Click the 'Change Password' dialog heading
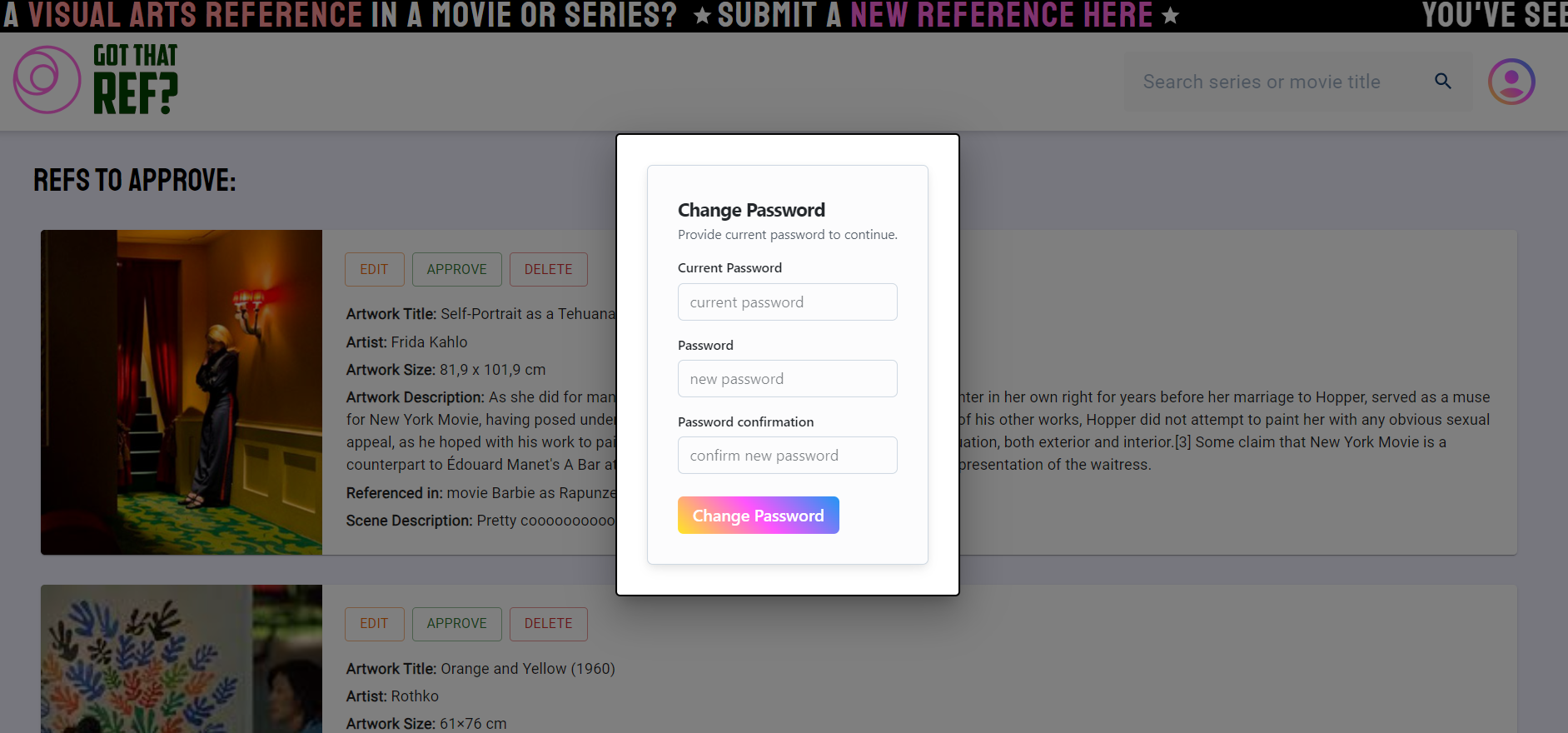This screenshot has width=1568, height=733. (x=751, y=210)
